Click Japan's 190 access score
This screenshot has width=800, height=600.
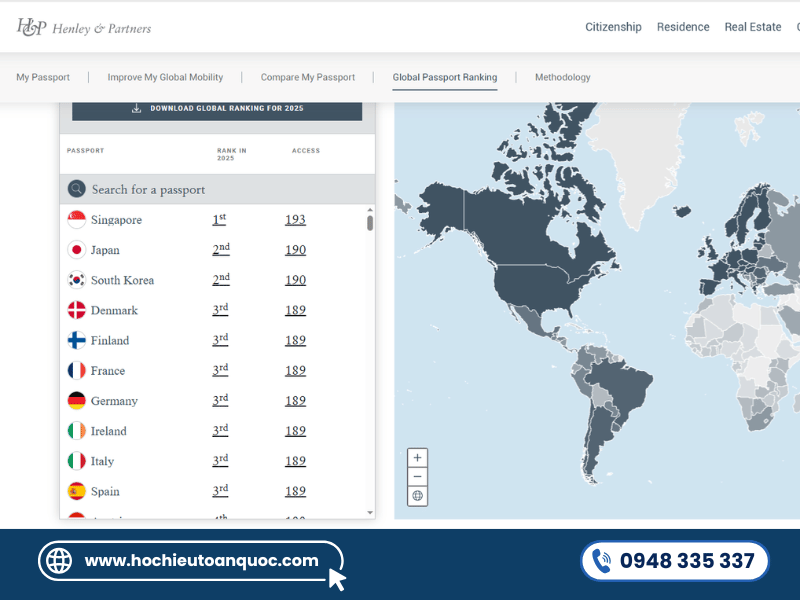tap(295, 249)
